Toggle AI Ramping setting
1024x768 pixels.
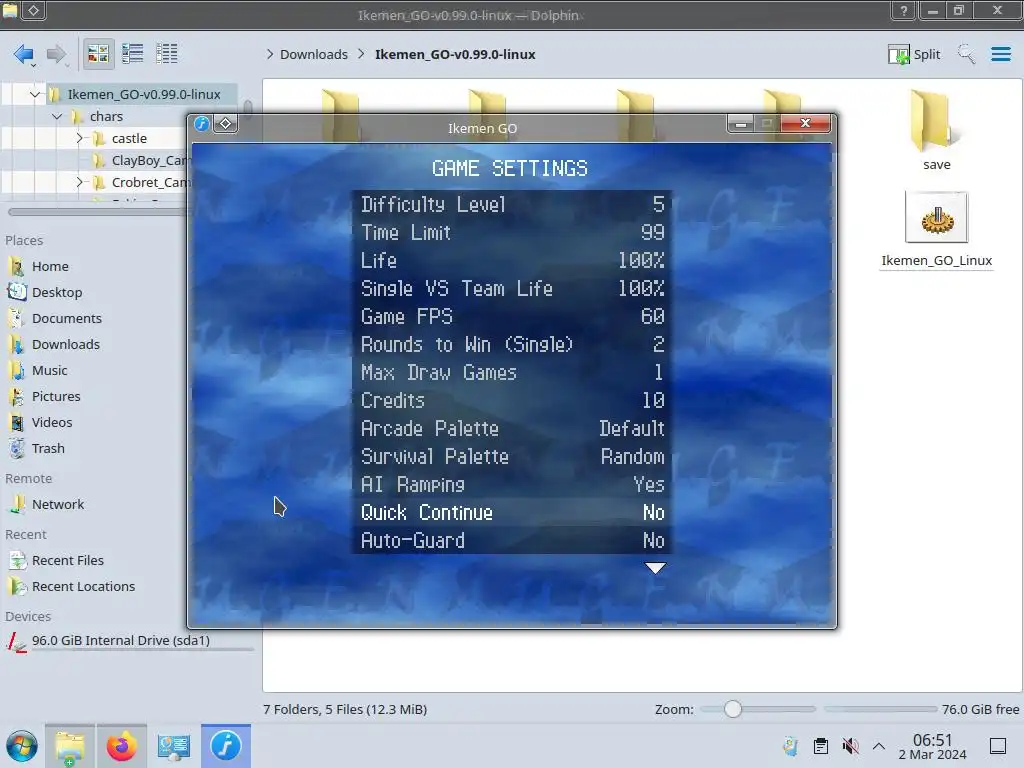pos(512,485)
